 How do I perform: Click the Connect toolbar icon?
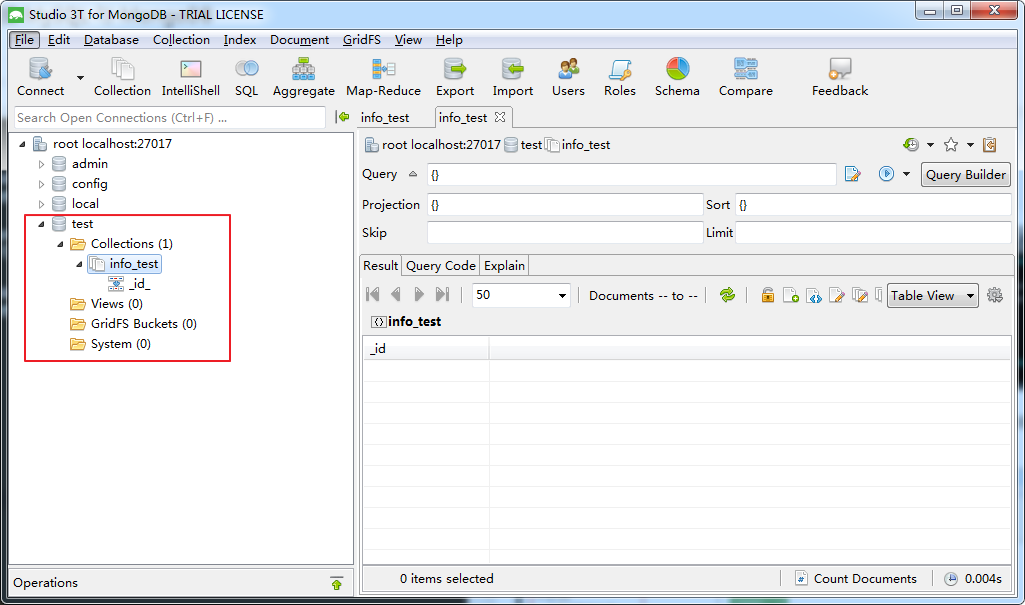pos(40,76)
